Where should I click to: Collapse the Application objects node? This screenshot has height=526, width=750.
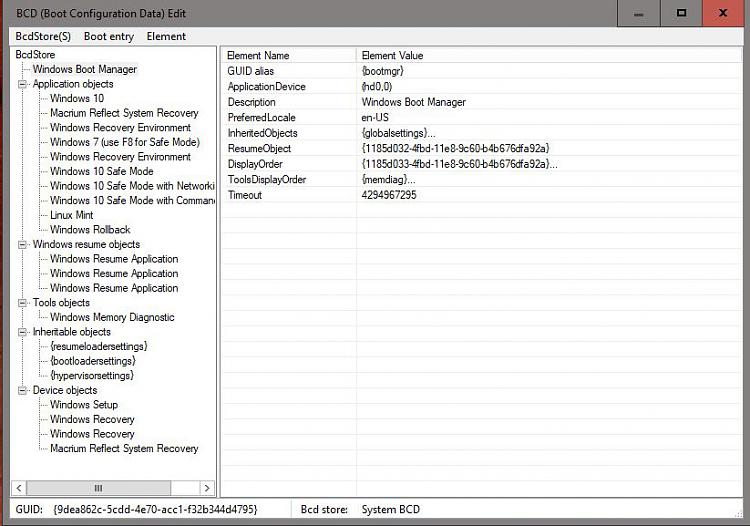tap(22, 84)
